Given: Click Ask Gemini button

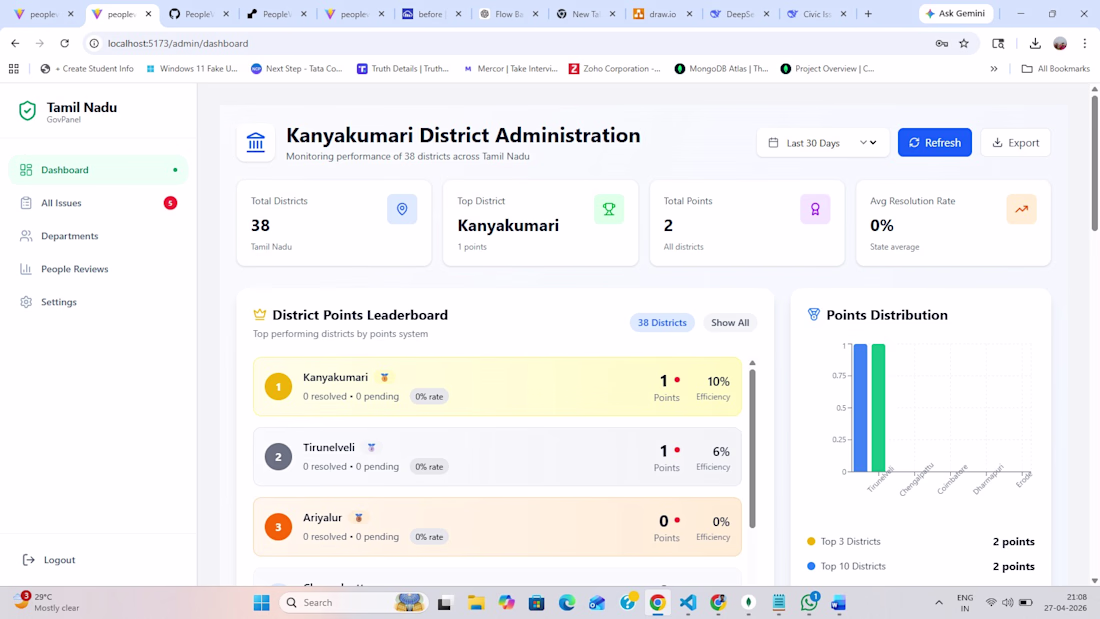Looking at the screenshot, I should 955,13.
